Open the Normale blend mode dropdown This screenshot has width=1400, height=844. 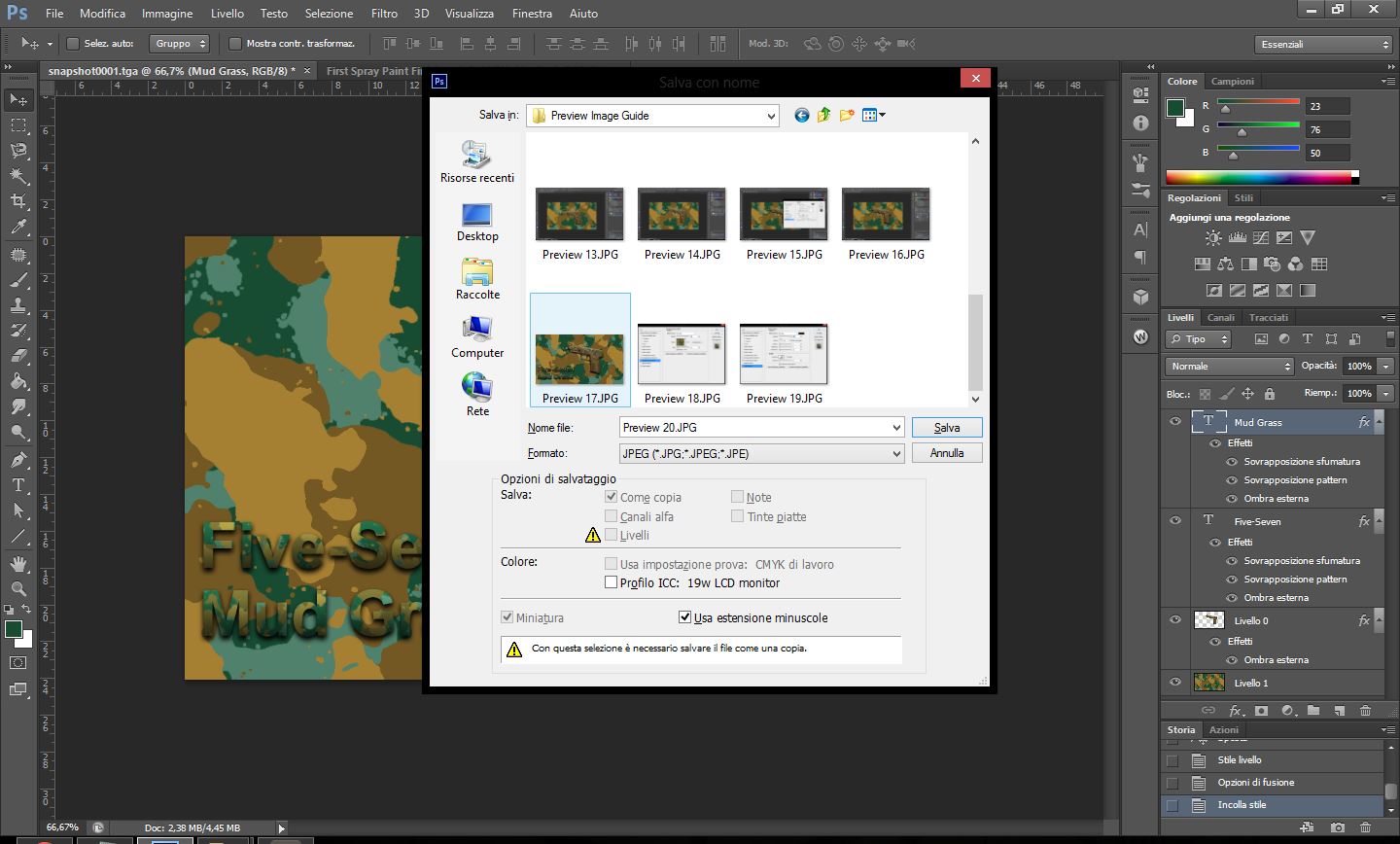(x=1230, y=367)
